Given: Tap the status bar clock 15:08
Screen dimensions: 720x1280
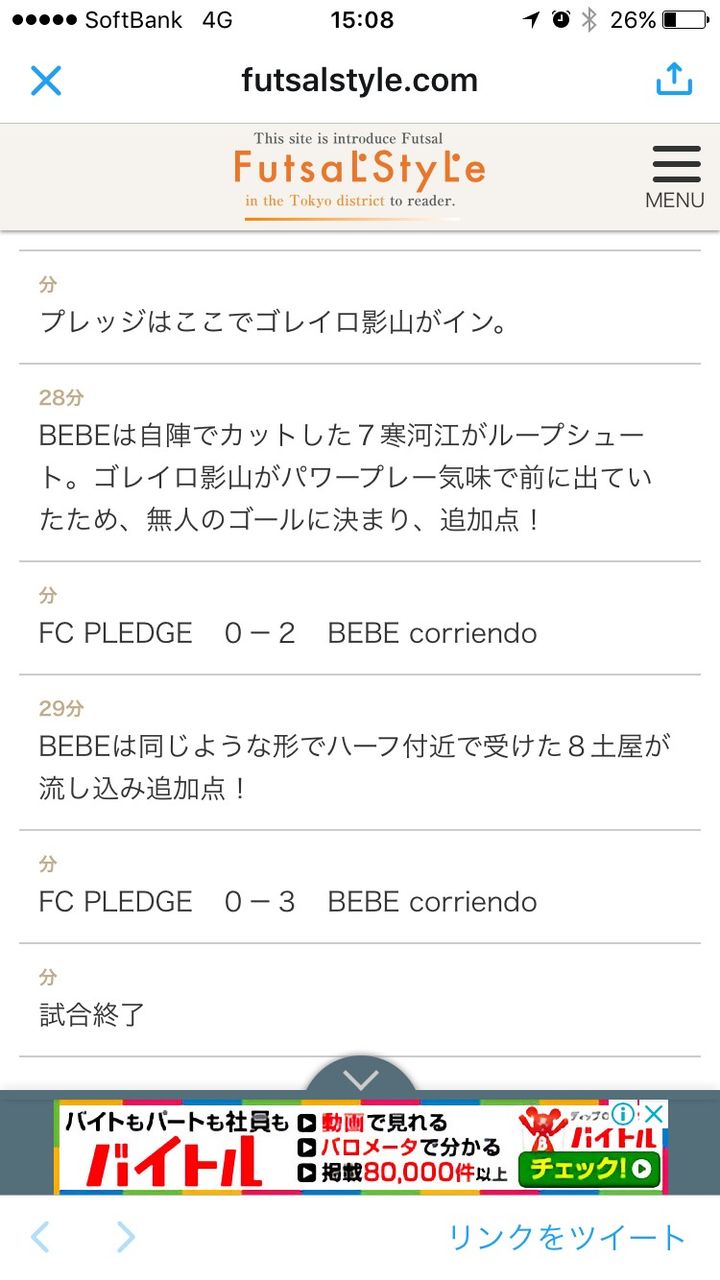Looking at the screenshot, I should point(361,20).
